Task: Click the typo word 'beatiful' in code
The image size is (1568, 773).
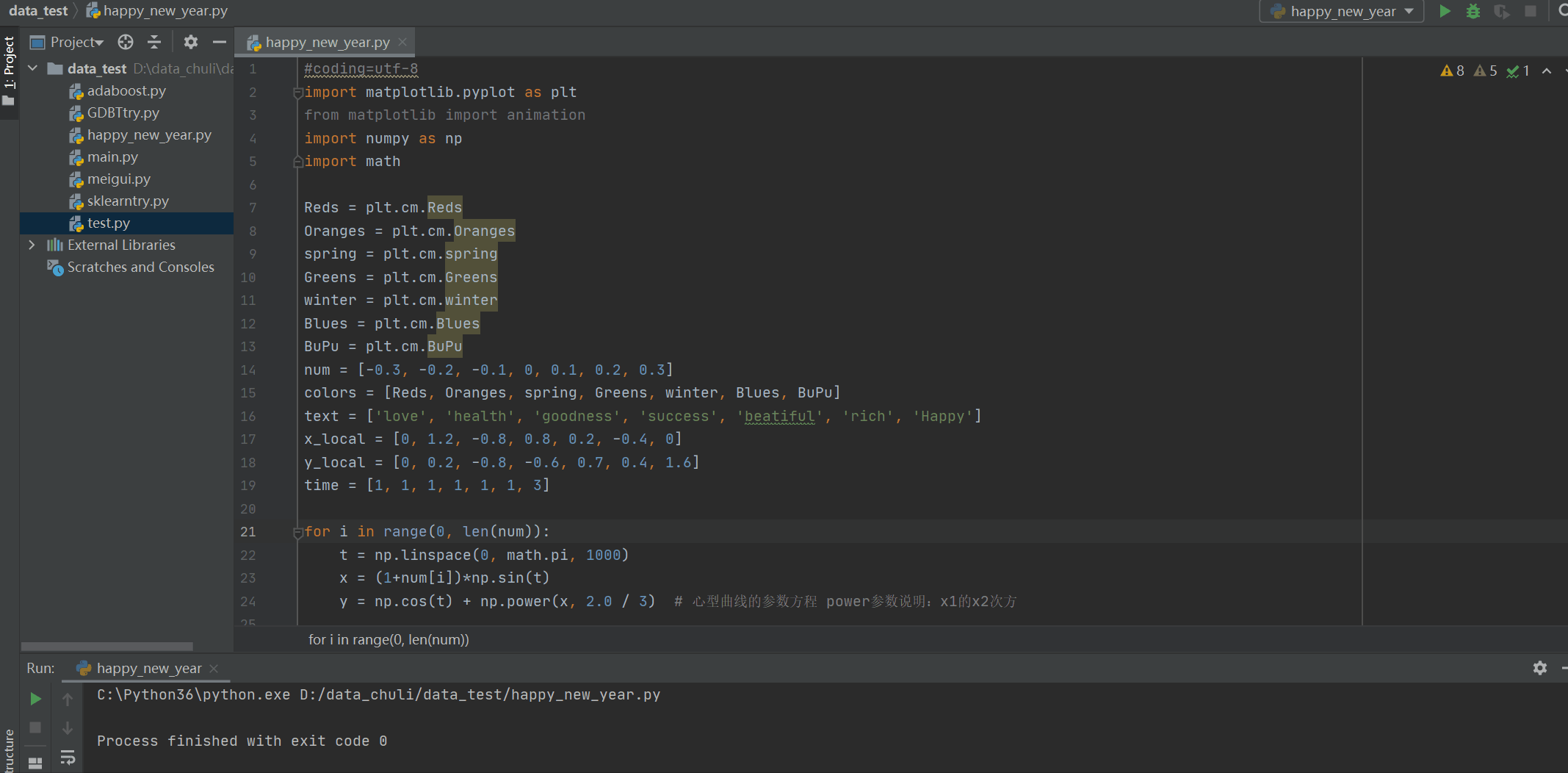Action: (x=779, y=416)
